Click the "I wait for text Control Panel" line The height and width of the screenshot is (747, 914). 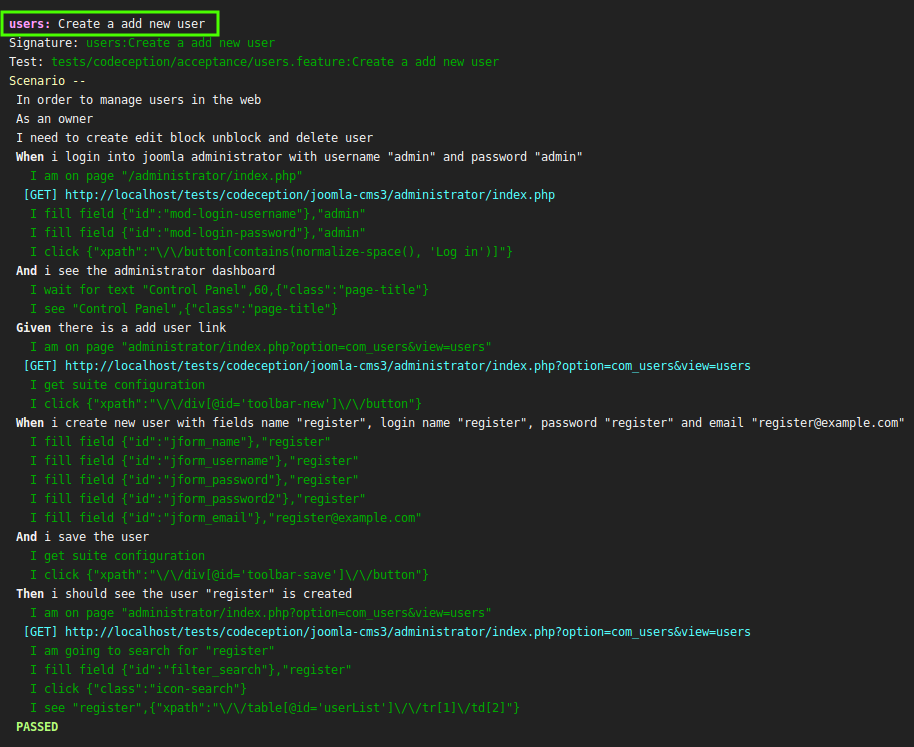(x=229, y=290)
